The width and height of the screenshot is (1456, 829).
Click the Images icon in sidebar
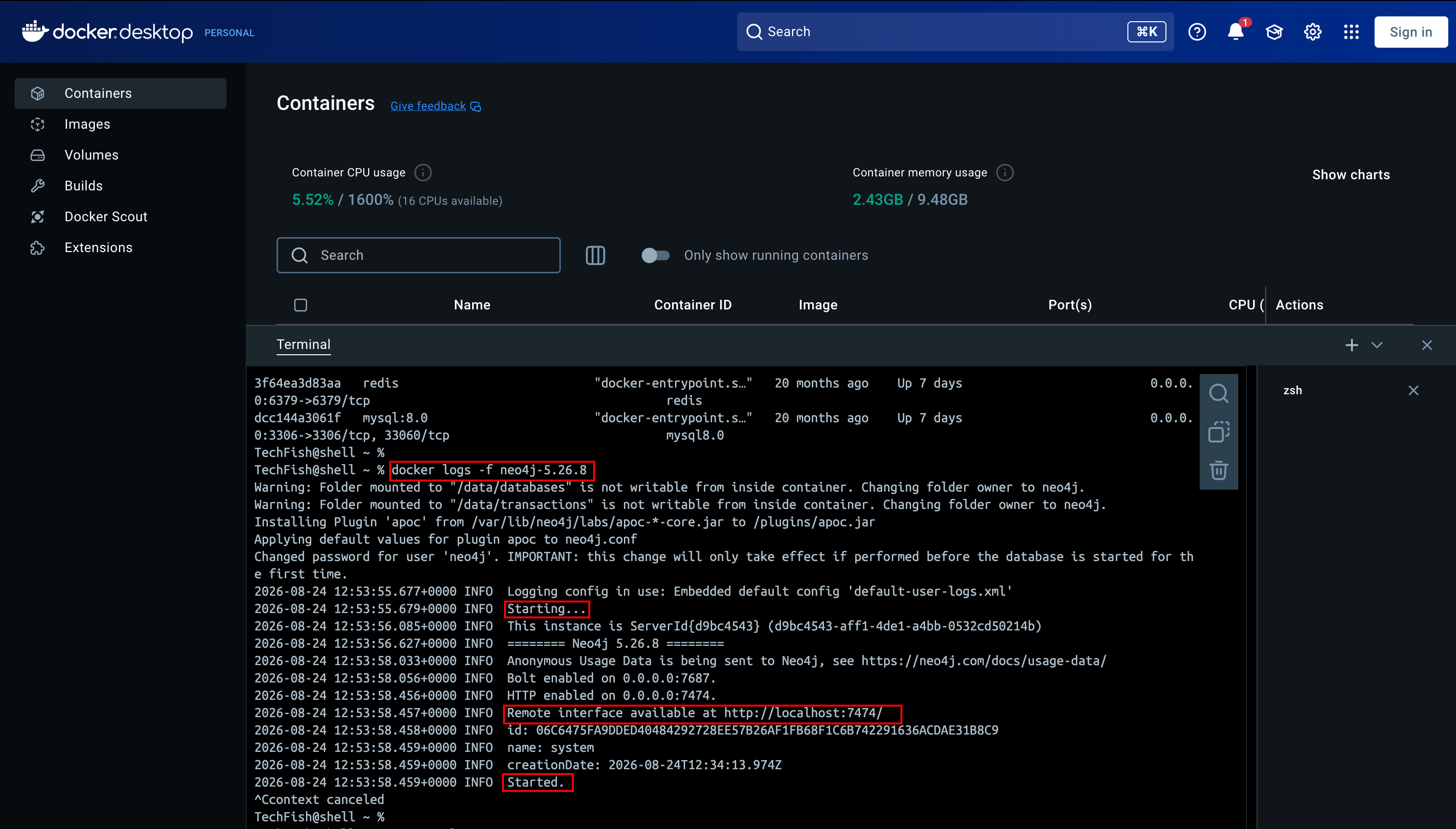click(38, 124)
